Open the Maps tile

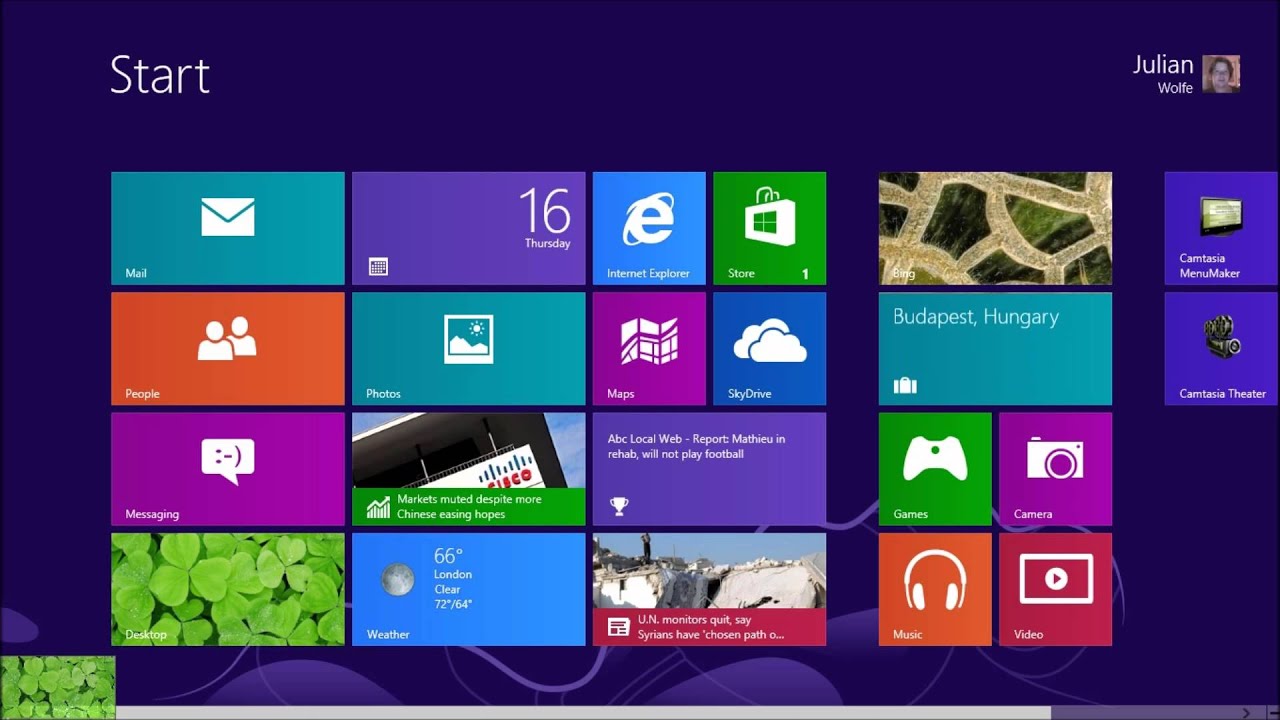pyautogui.click(x=649, y=349)
